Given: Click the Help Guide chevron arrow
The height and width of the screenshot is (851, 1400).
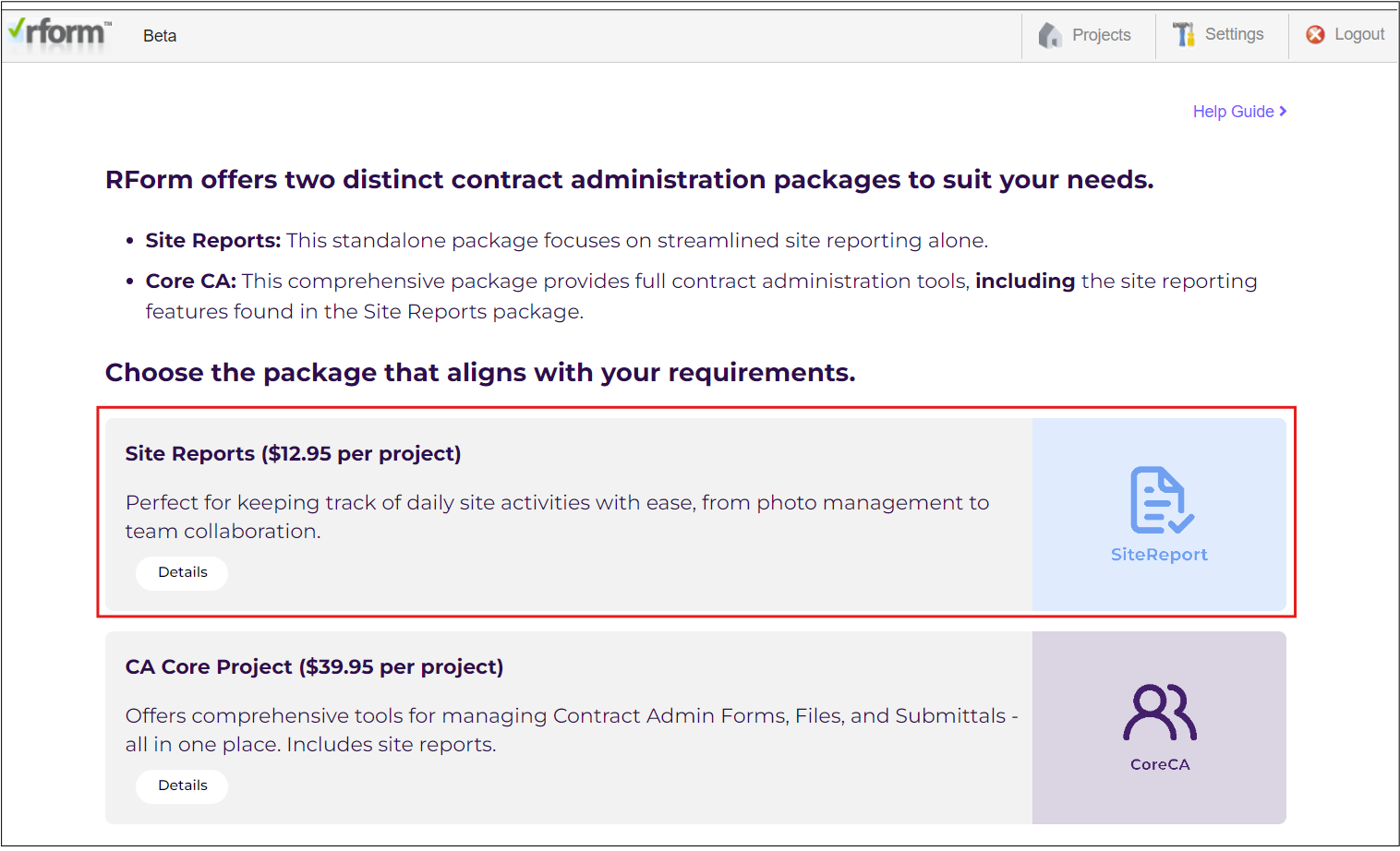Looking at the screenshot, I should [x=1283, y=112].
